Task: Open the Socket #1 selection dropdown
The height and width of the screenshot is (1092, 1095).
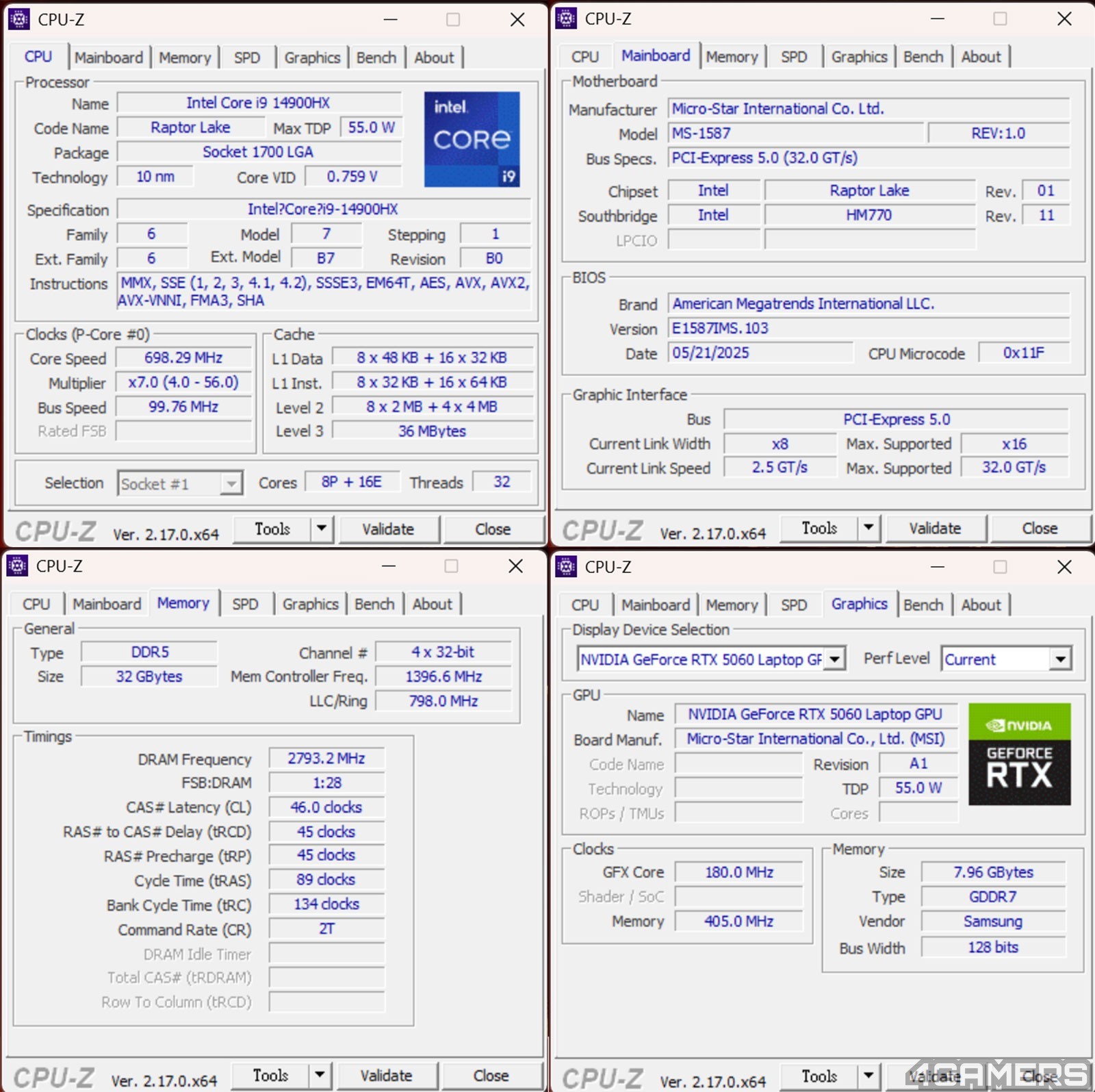Action: click(231, 484)
